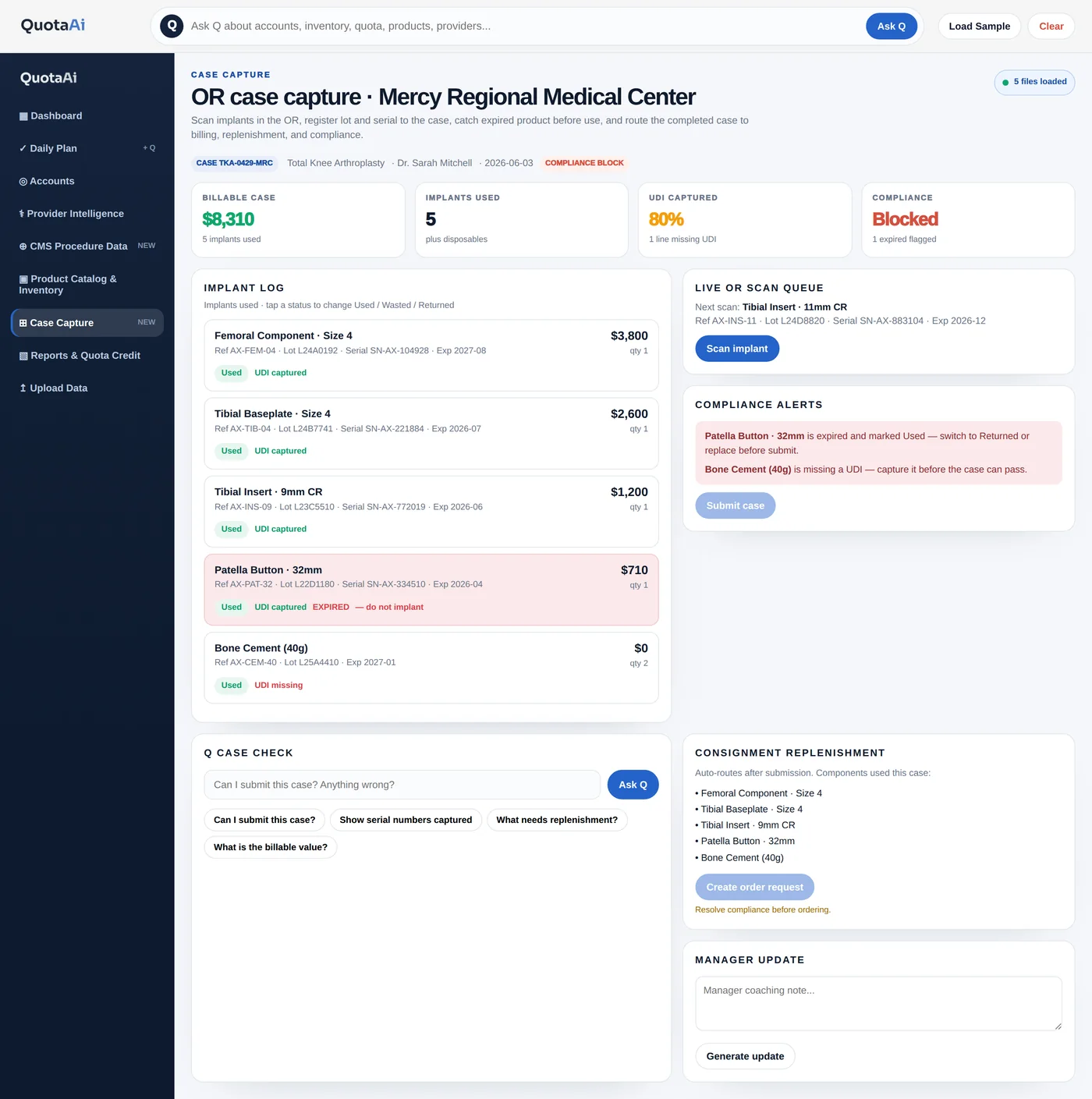Click the $3,800 Femoral Component price
This screenshot has height=1099, width=1092.
tap(629, 335)
